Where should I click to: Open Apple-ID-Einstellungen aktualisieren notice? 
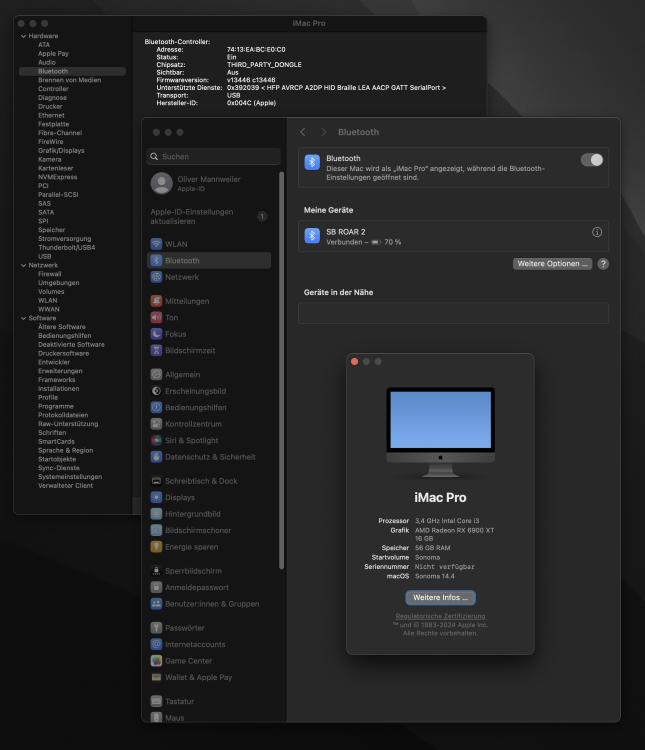click(x=209, y=217)
